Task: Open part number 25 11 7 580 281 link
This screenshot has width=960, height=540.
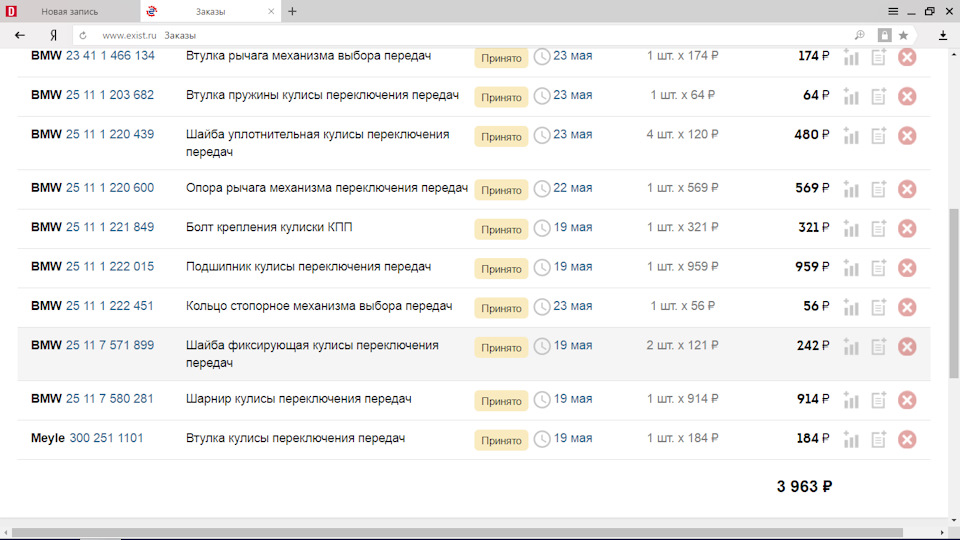Action: pyautogui.click(x=110, y=399)
